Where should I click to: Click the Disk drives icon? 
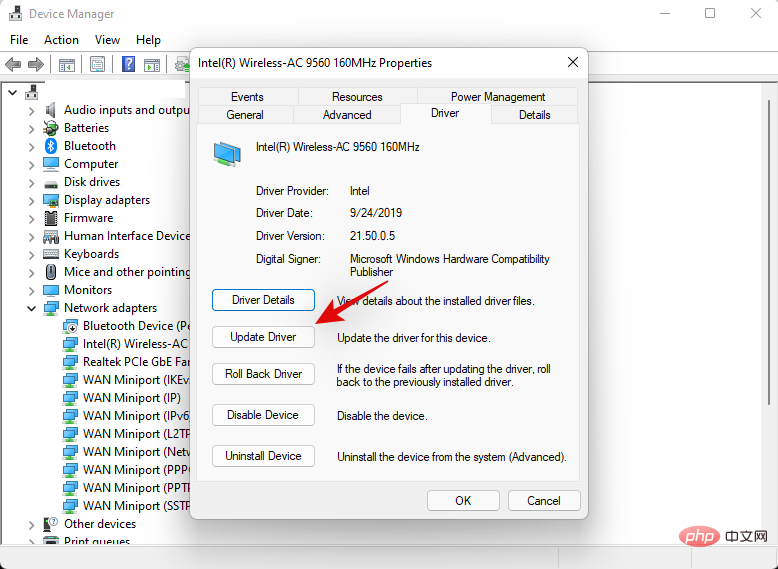click(x=51, y=183)
